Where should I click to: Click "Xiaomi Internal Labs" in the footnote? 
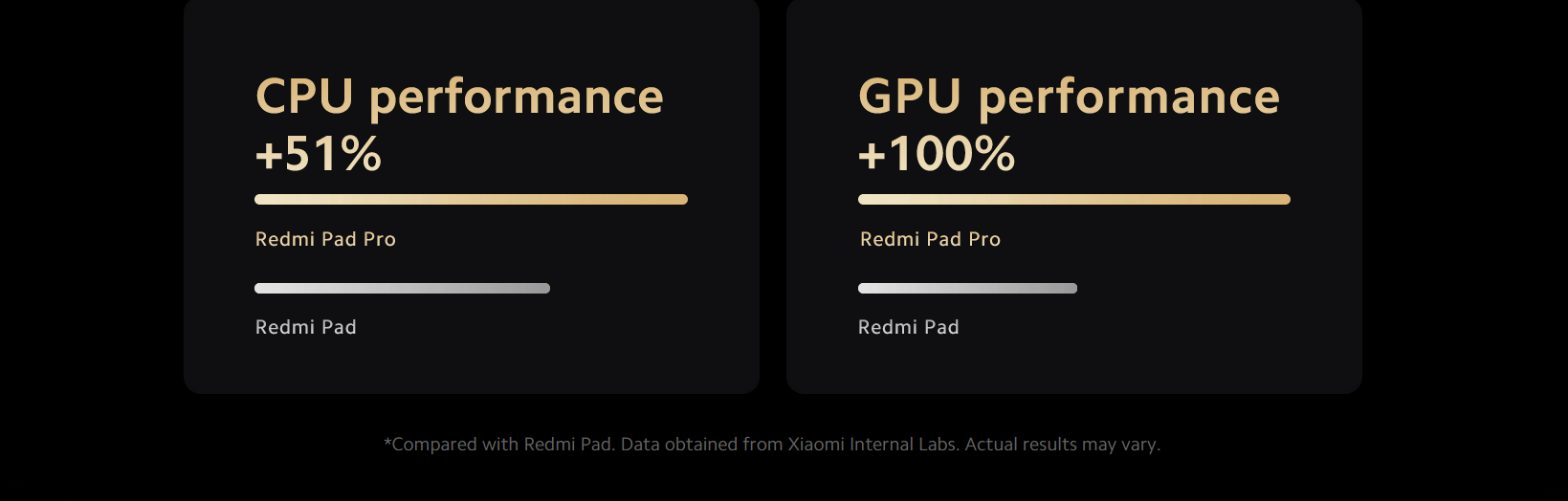coord(873,445)
